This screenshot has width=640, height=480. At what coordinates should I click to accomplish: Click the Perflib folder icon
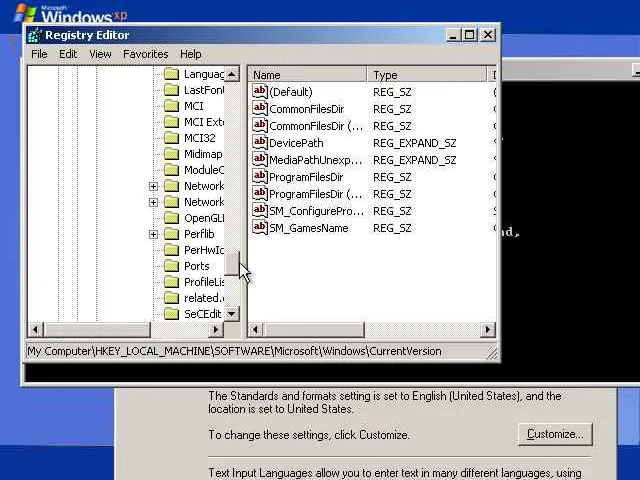[x=171, y=234]
